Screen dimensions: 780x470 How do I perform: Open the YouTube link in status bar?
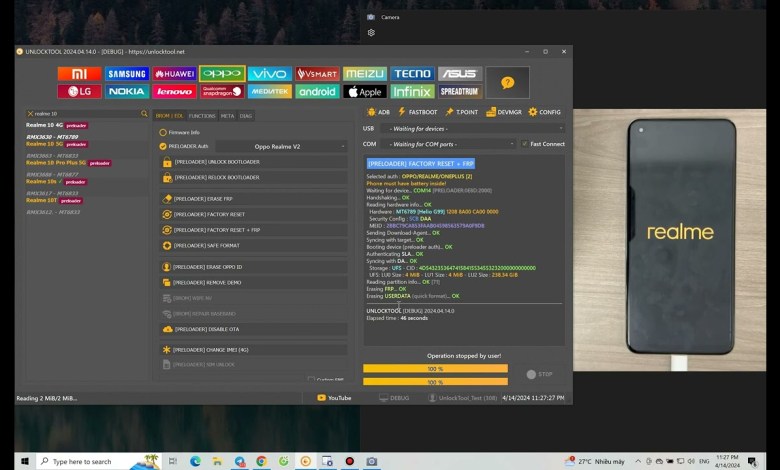334,398
